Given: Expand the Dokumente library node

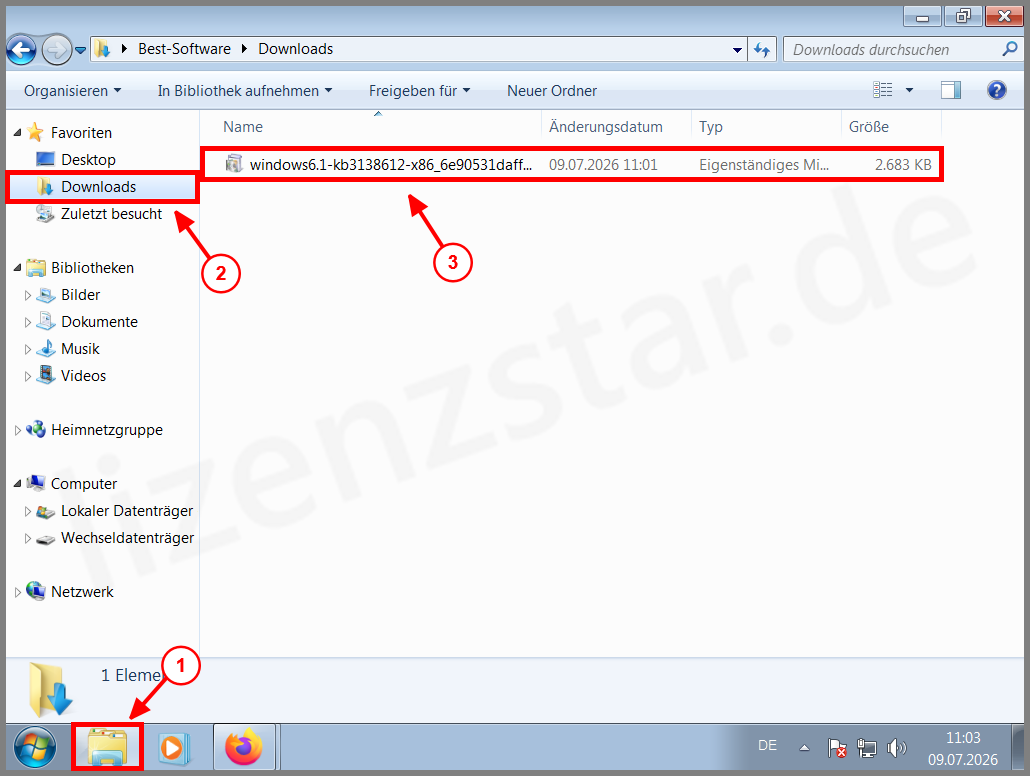Looking at the screenshot, I should point(28,322).
